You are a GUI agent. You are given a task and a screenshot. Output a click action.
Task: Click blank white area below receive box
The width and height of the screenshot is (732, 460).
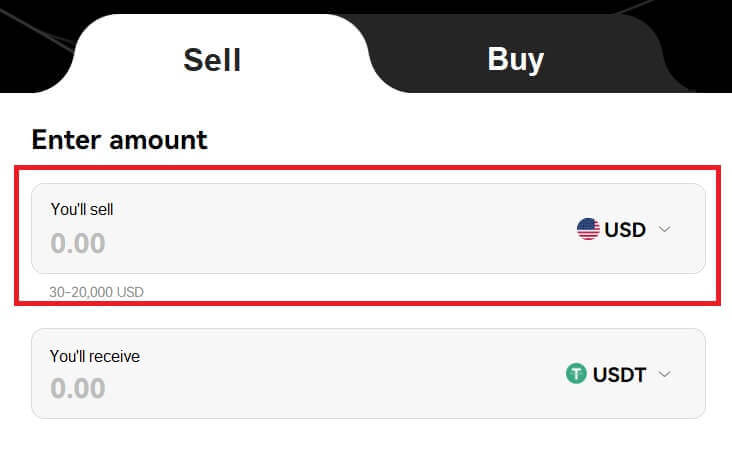[x=366, y=440]
